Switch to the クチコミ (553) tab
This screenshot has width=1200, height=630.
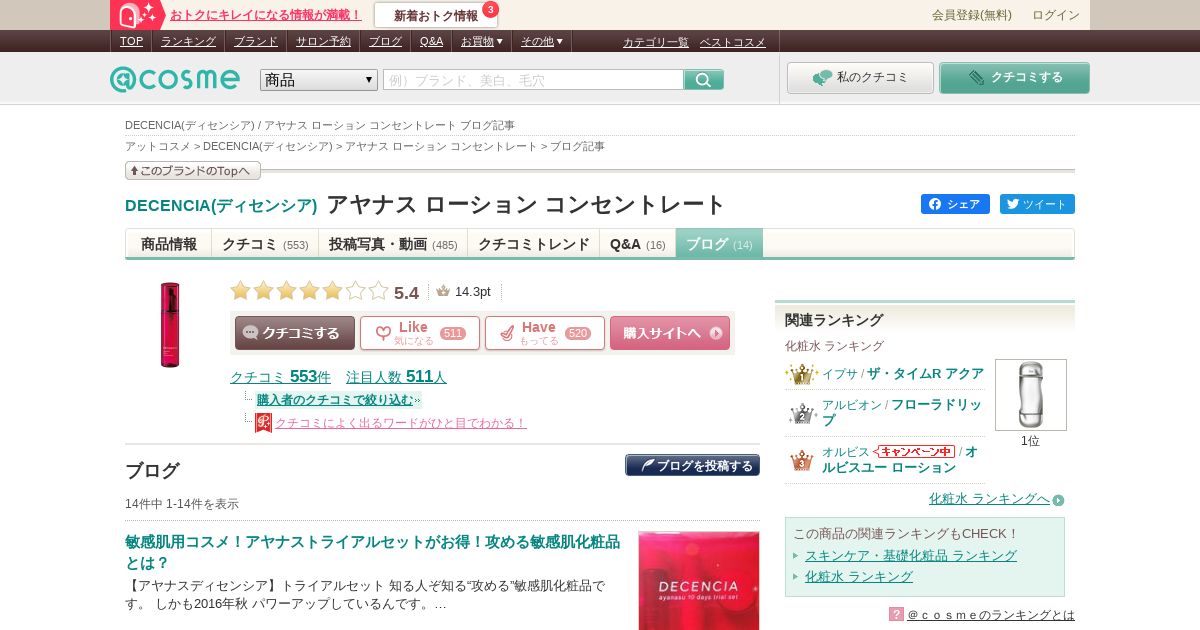click(x=265, y=244)
